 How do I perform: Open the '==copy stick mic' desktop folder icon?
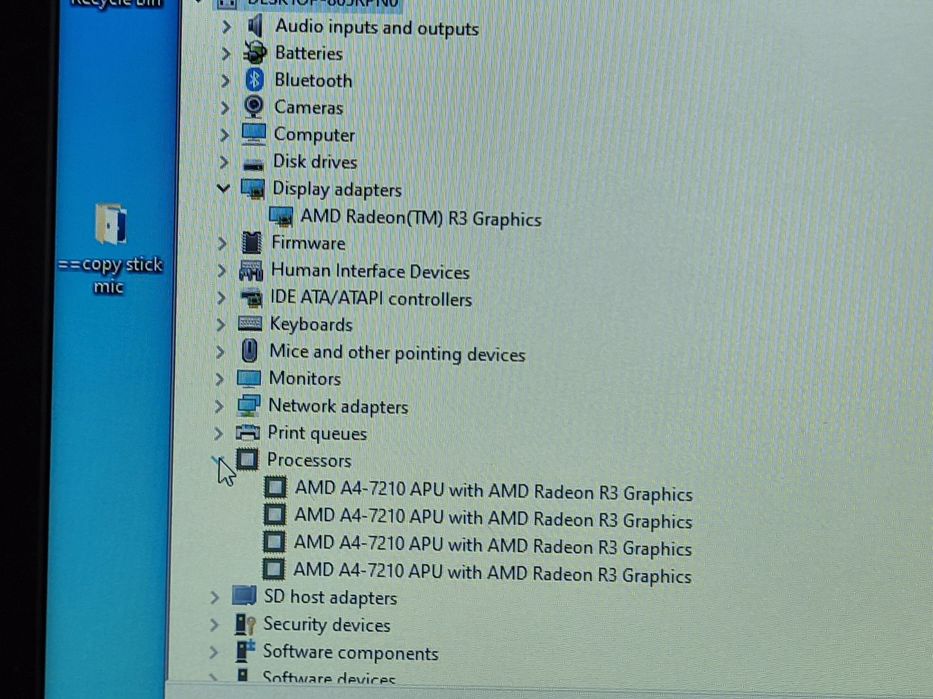(x=111, y=224)
